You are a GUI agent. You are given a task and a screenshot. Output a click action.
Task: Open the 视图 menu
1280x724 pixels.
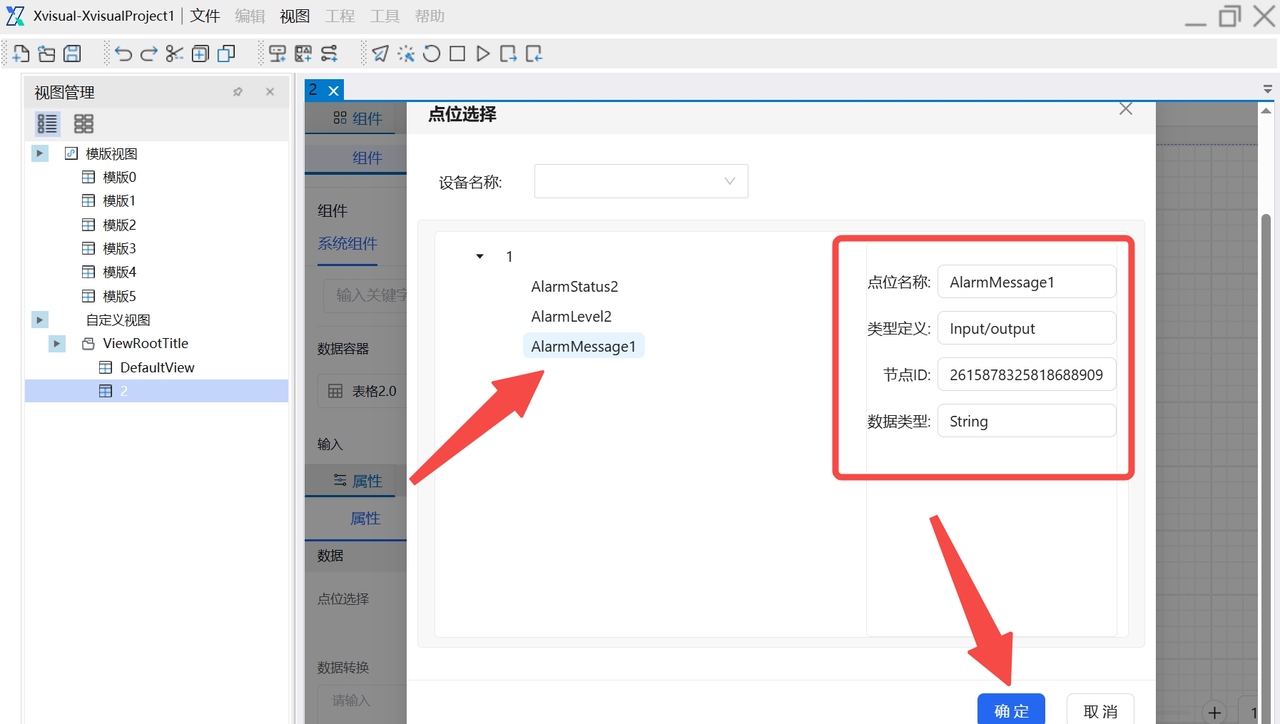295,16
